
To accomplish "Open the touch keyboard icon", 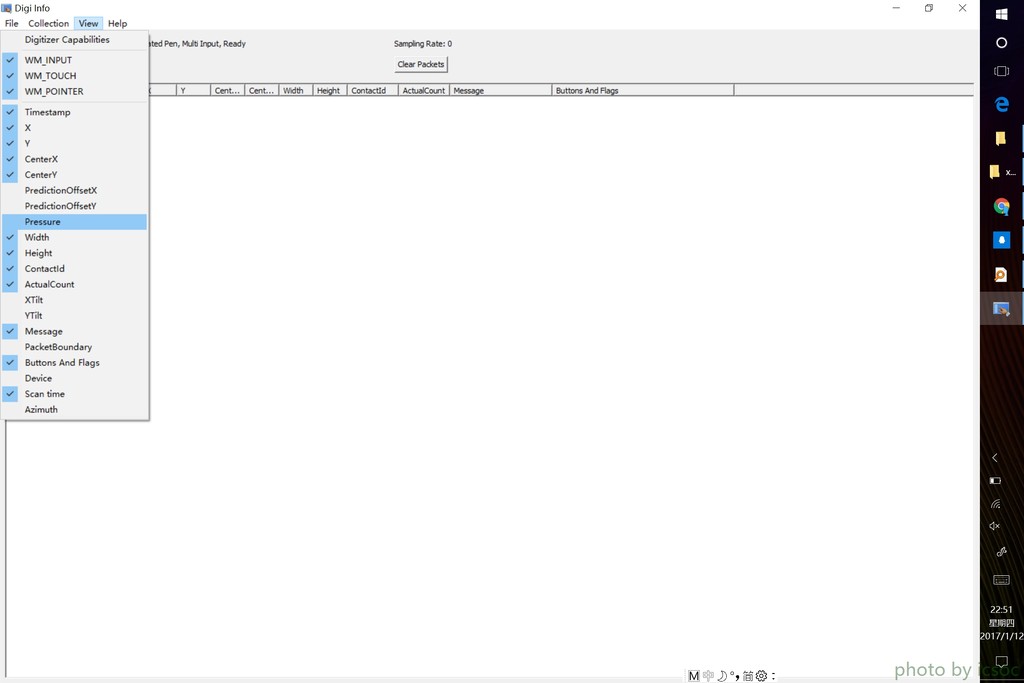I will point(1001,580).
